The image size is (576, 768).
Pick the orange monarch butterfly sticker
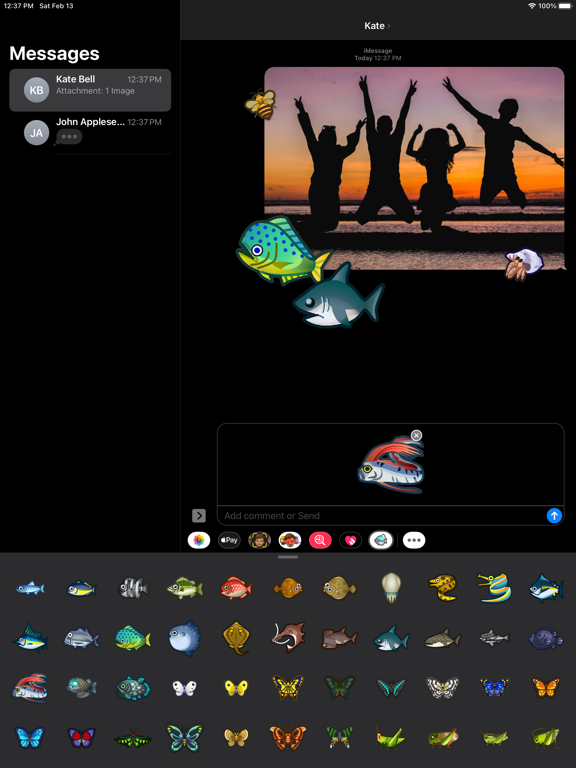546,688
